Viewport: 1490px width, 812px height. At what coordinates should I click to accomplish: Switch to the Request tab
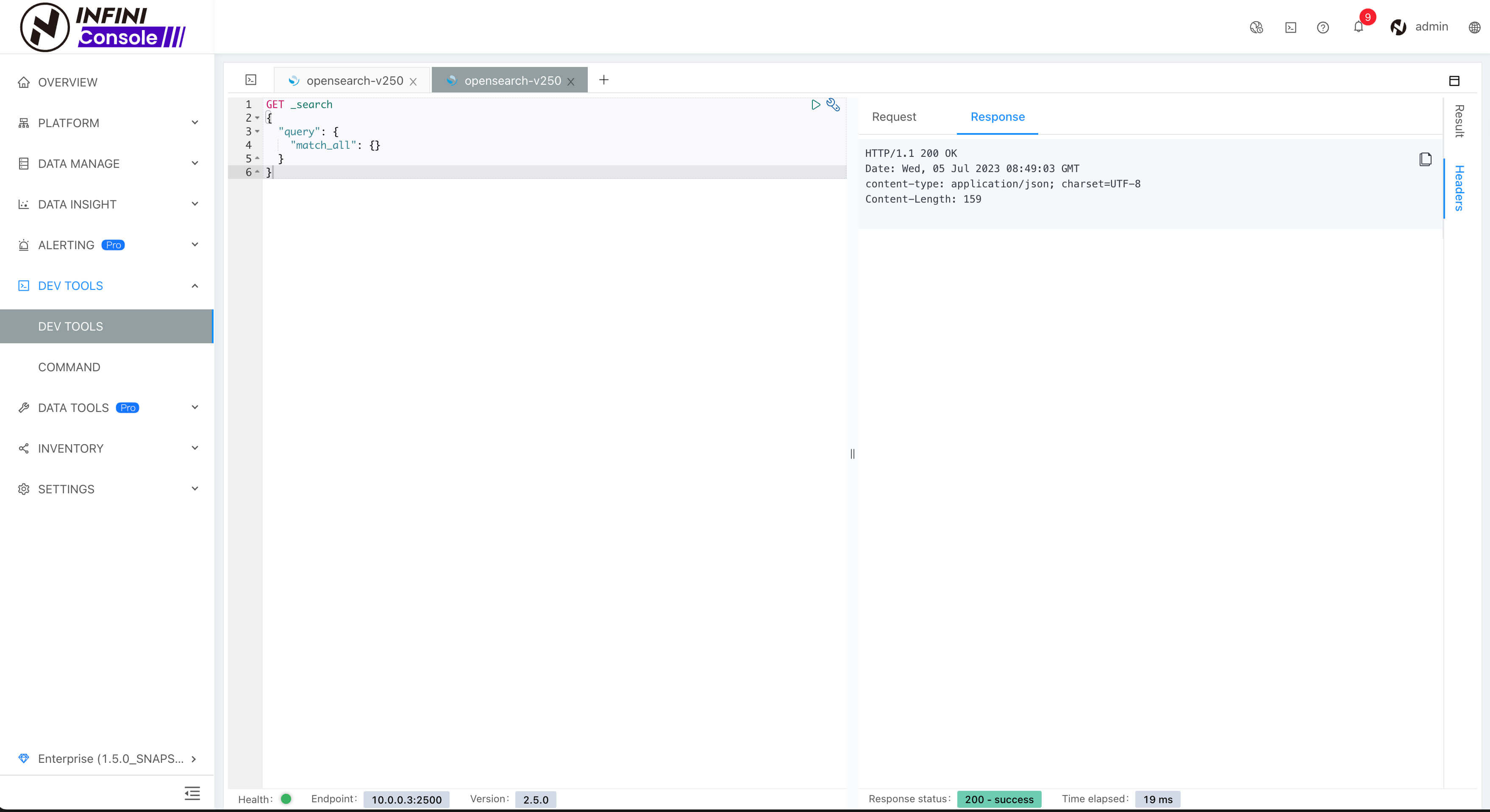(x=894, y=117)
